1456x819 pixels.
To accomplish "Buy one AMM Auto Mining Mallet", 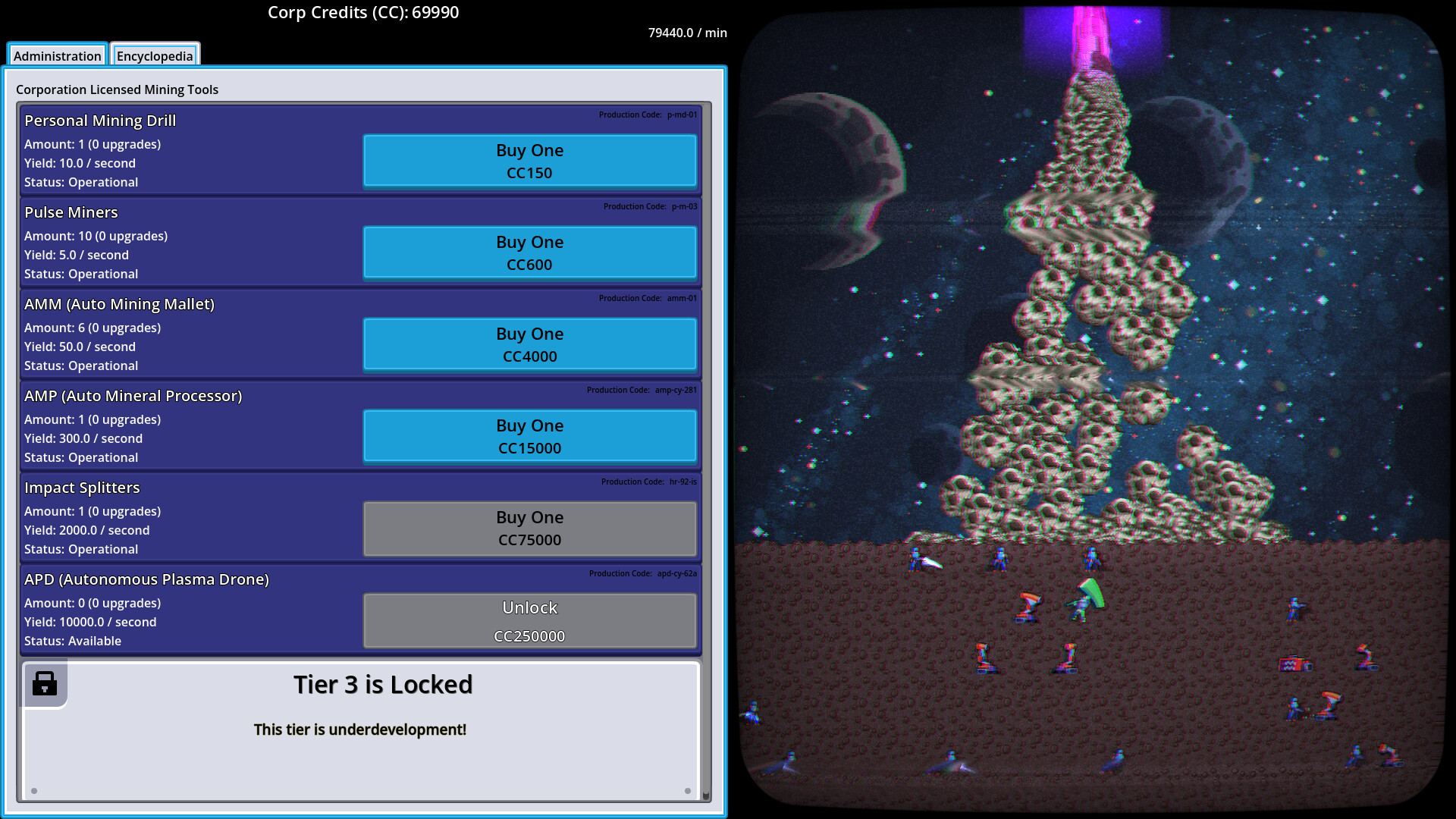I will tap(529, 344).
